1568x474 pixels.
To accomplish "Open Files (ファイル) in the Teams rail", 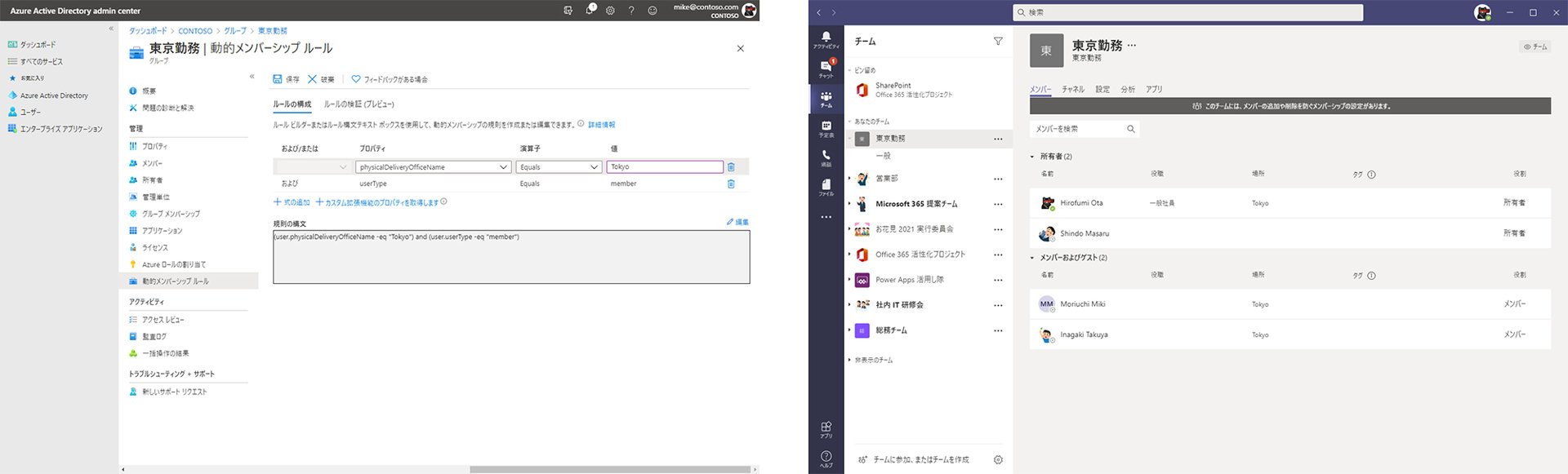I will tap(826, 187).
